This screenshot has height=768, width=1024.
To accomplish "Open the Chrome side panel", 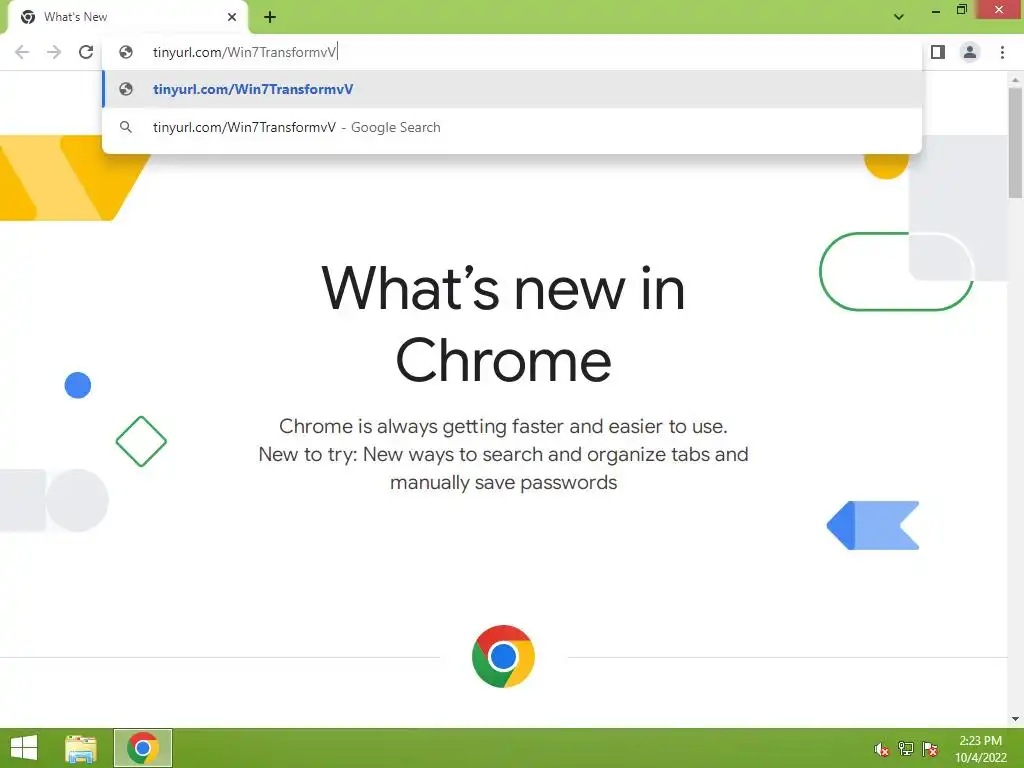I will point(938,52).
